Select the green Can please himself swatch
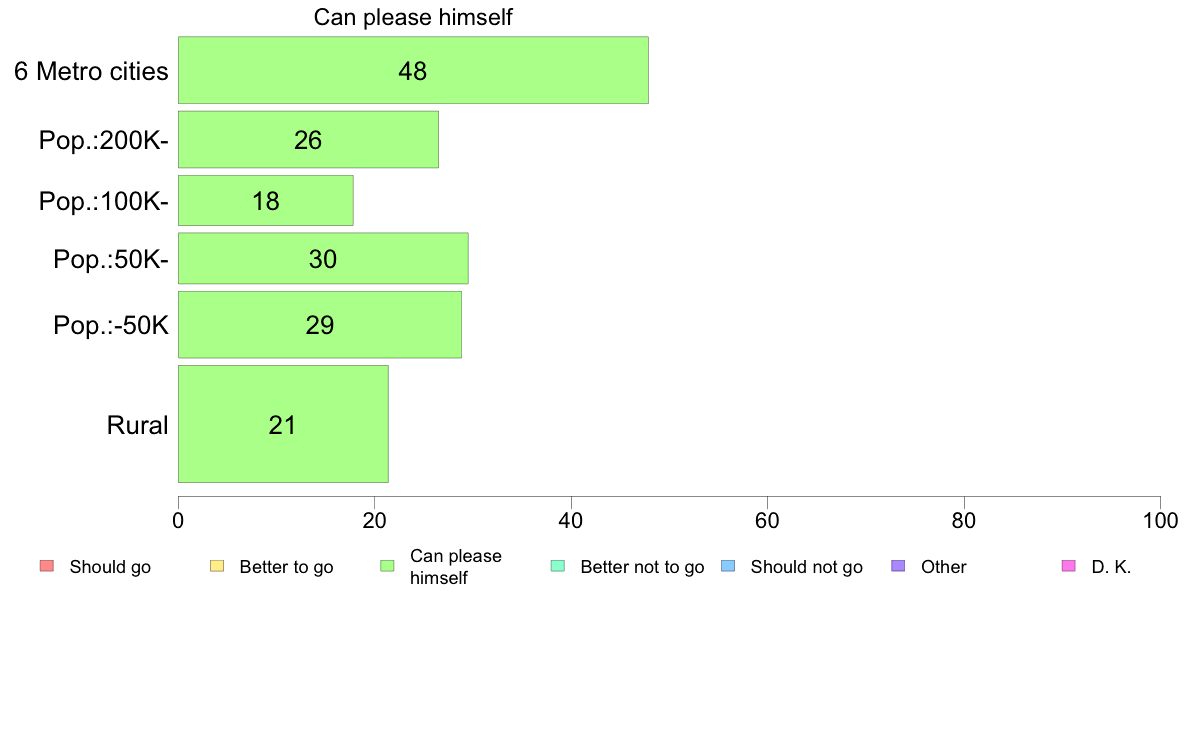1188x736 pixels. point(387,566)
